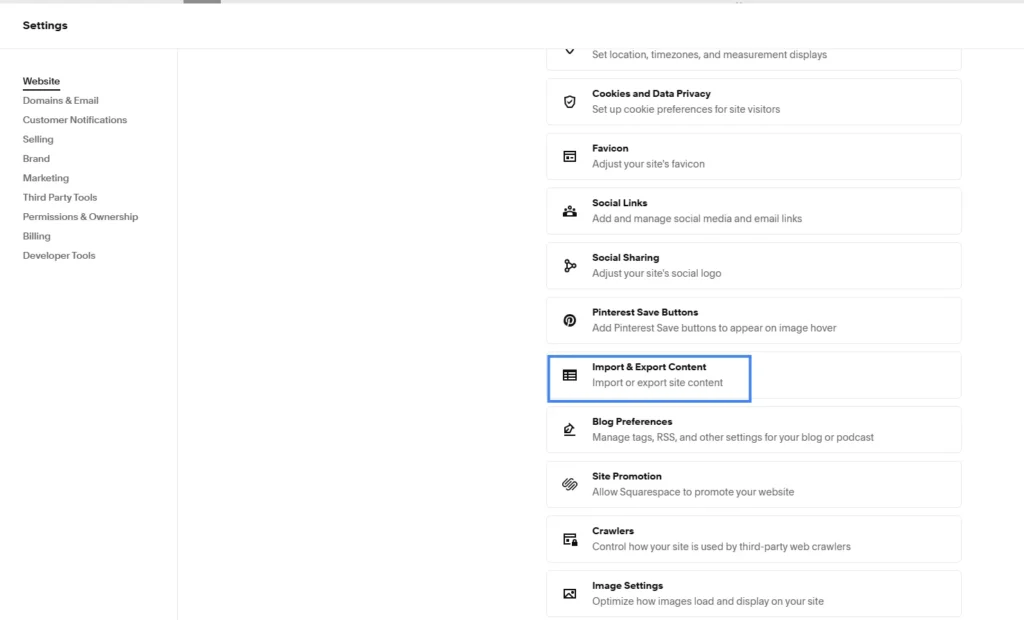Select Third Party Tools
1024x620 pixels.
tap(60, 197)
